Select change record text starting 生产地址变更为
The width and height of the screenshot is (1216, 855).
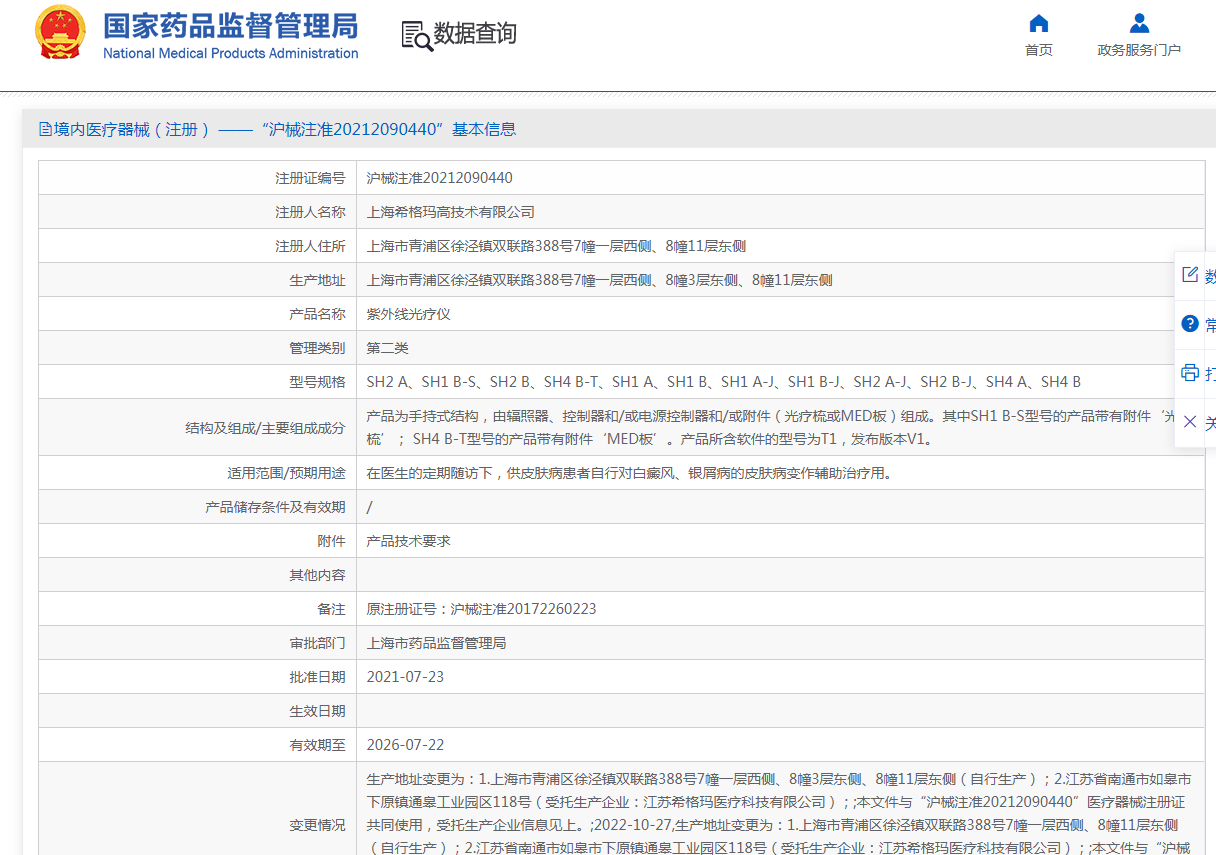tap(779, 813)
